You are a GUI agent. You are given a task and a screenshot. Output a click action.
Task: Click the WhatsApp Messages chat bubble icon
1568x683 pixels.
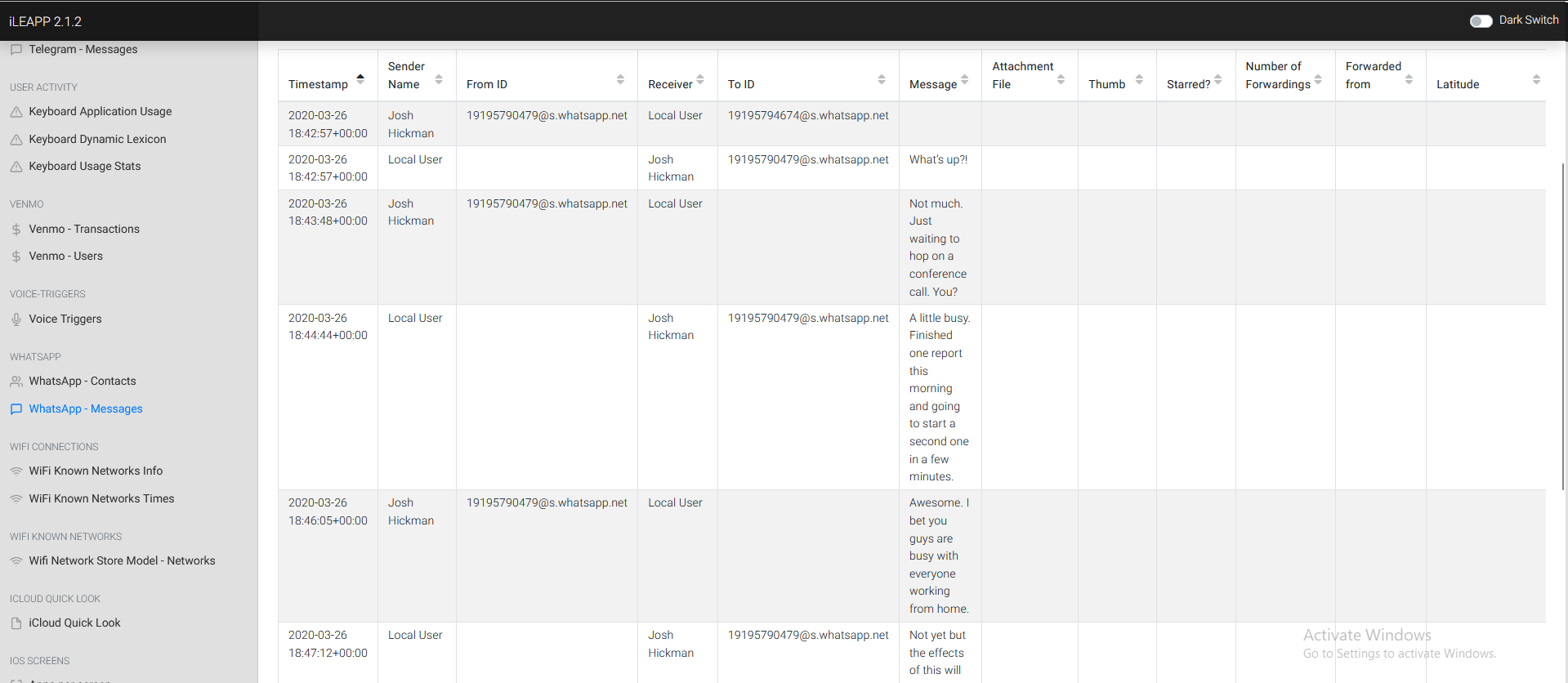point(16,409)
